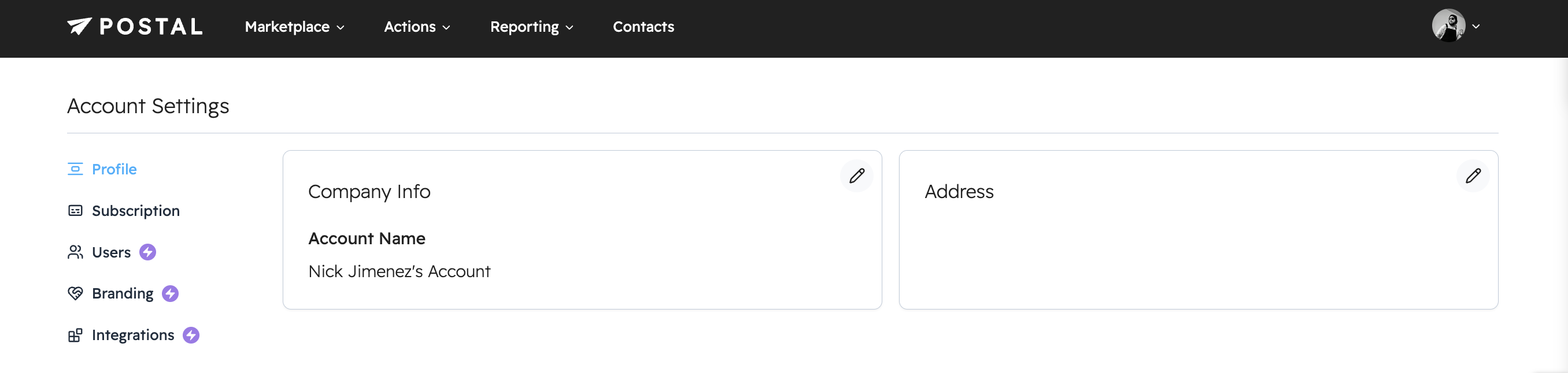Expand the Reporting dropdown menu
Screen dimensions: 1568x373
pos(531,27)
